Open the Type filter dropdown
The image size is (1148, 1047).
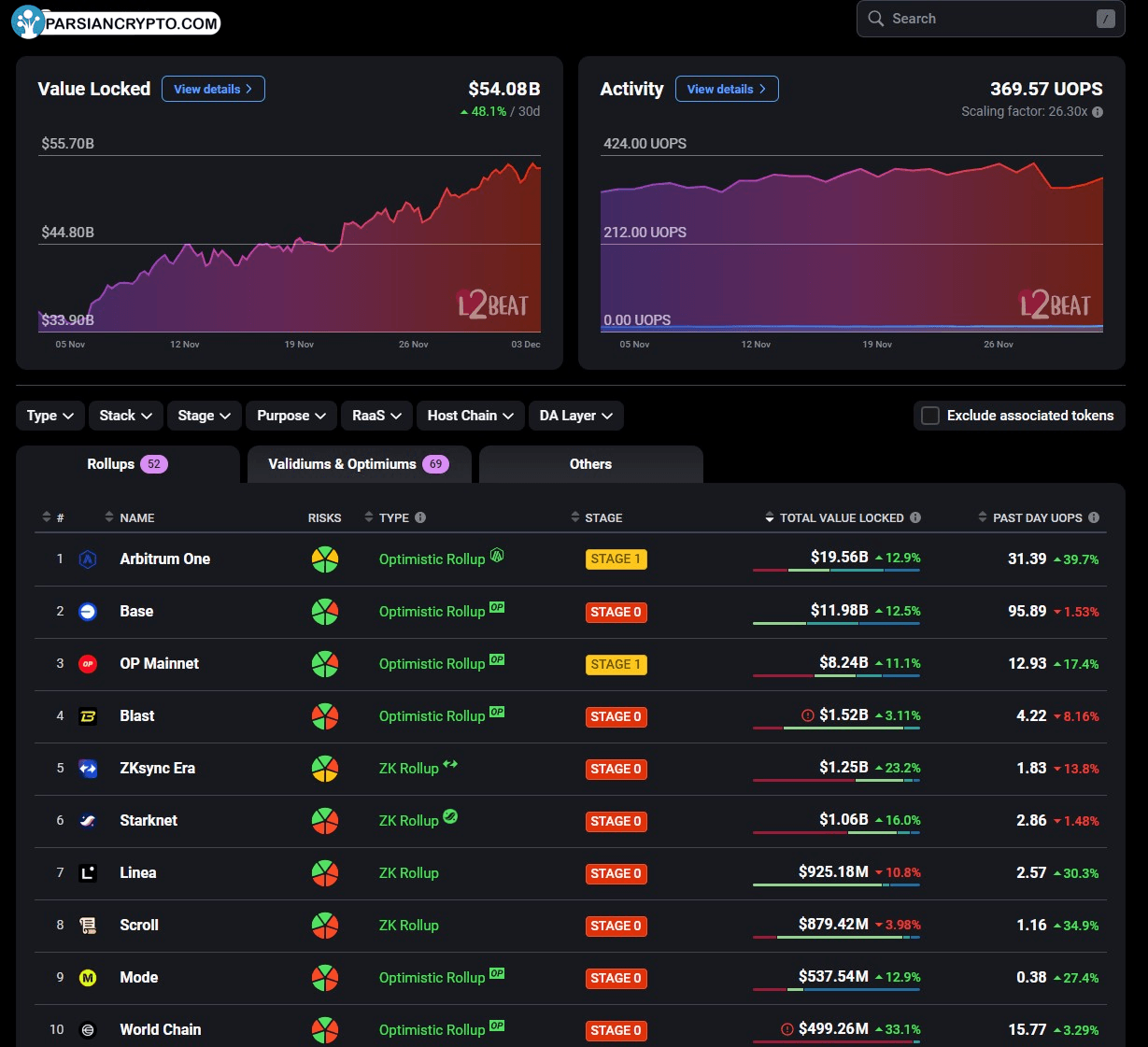click(x=50, y=416)
